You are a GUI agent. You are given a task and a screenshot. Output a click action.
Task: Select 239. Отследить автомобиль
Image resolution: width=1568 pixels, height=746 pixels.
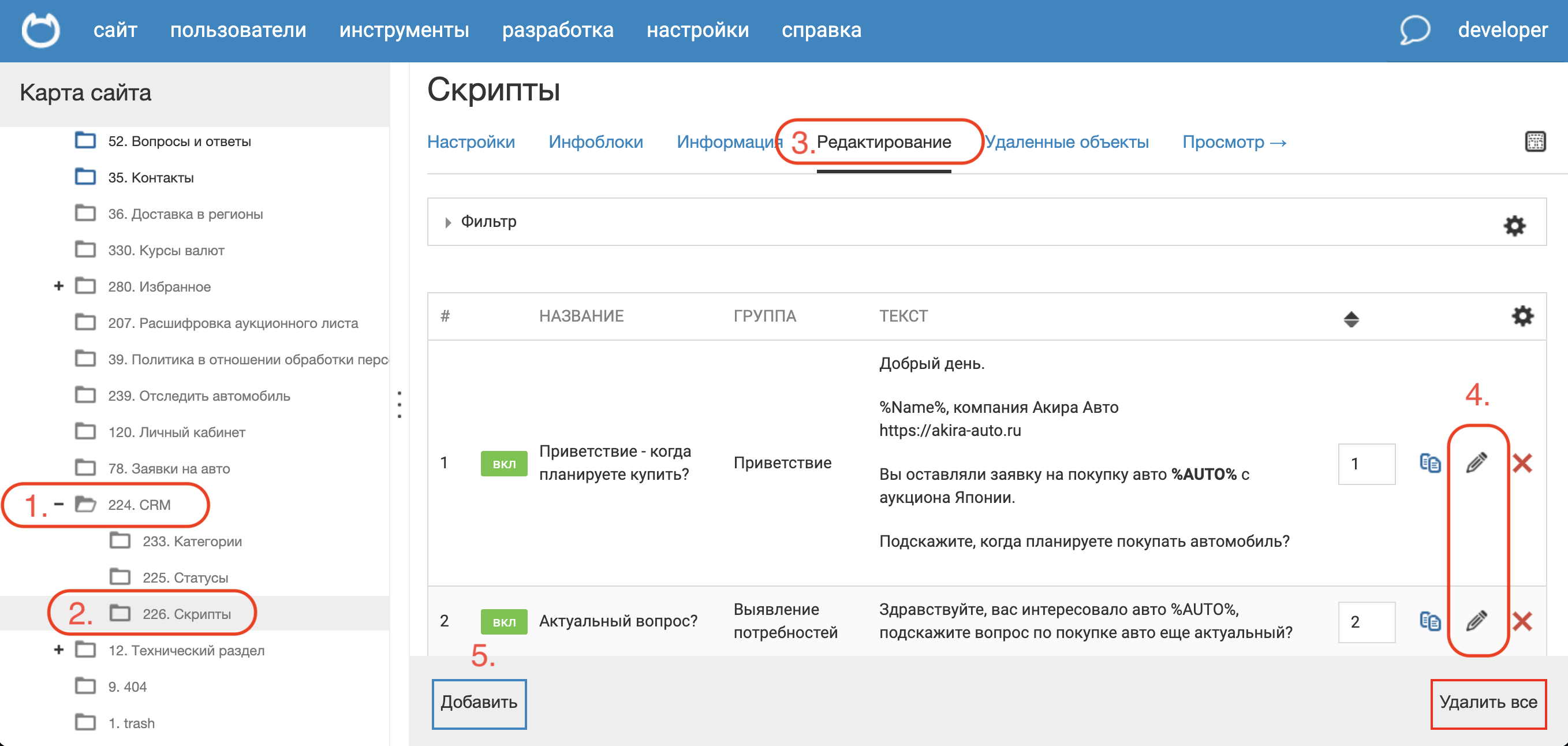pyautogui.click(x=199, y=396)
